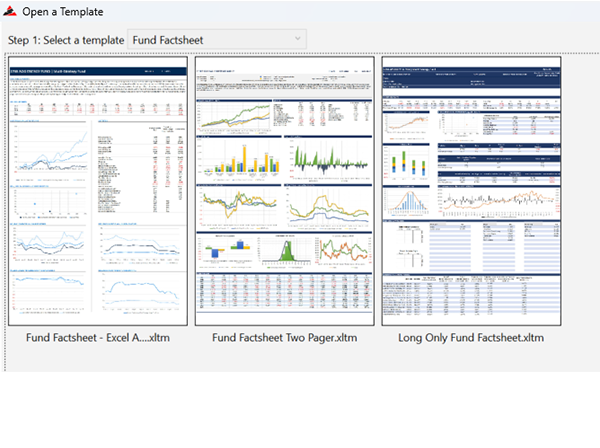Click the 'Step 1: Select a template' label
The width and height of the screenshot is (600, 448).
[67, 39]
